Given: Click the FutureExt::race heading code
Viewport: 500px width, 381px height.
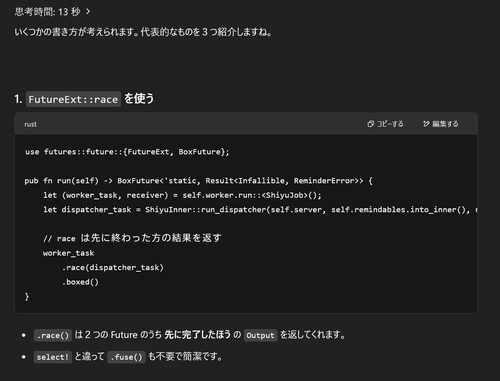Looking at the screenshot, I should click(73, 99).
